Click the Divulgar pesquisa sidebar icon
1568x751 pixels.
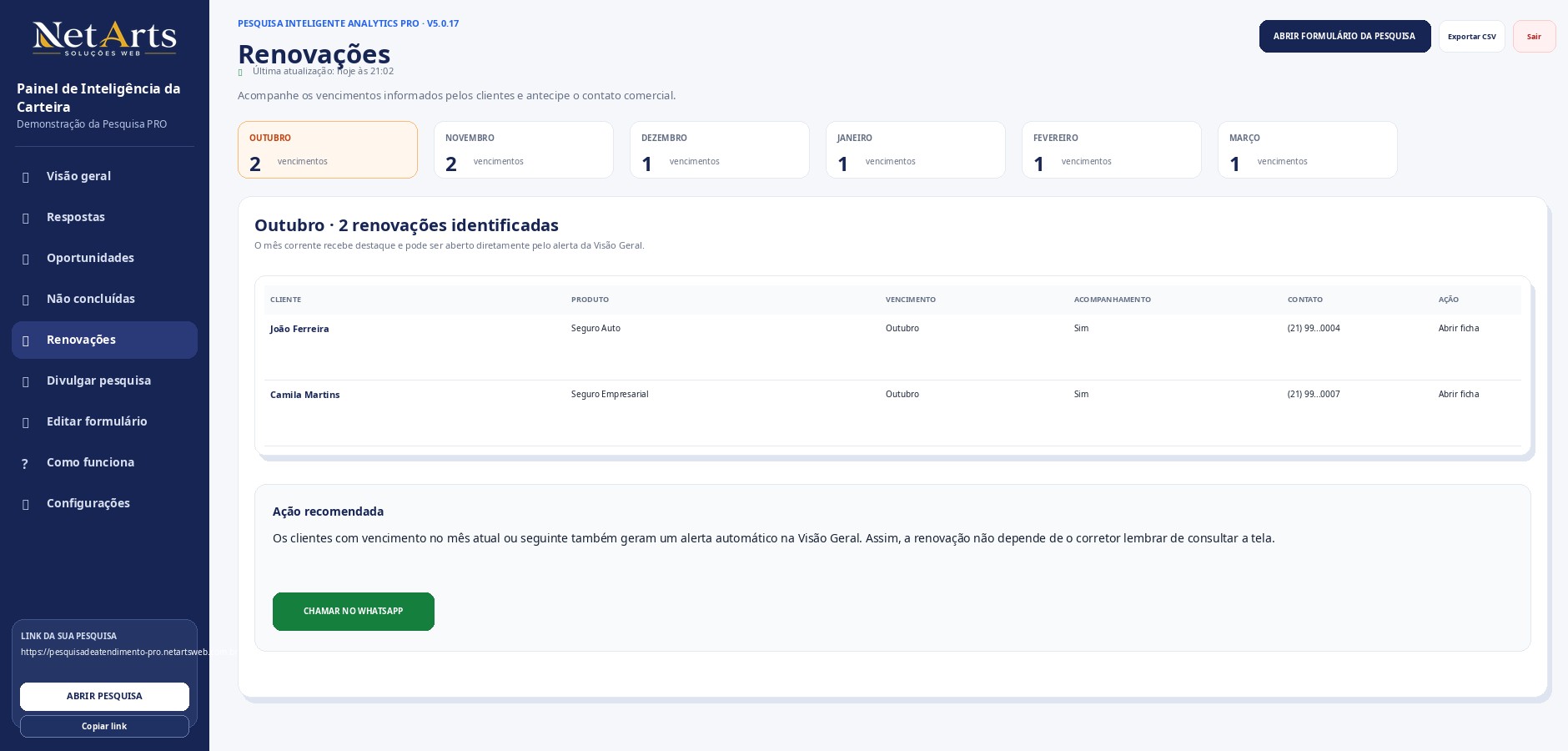click(x=26, y=381)
